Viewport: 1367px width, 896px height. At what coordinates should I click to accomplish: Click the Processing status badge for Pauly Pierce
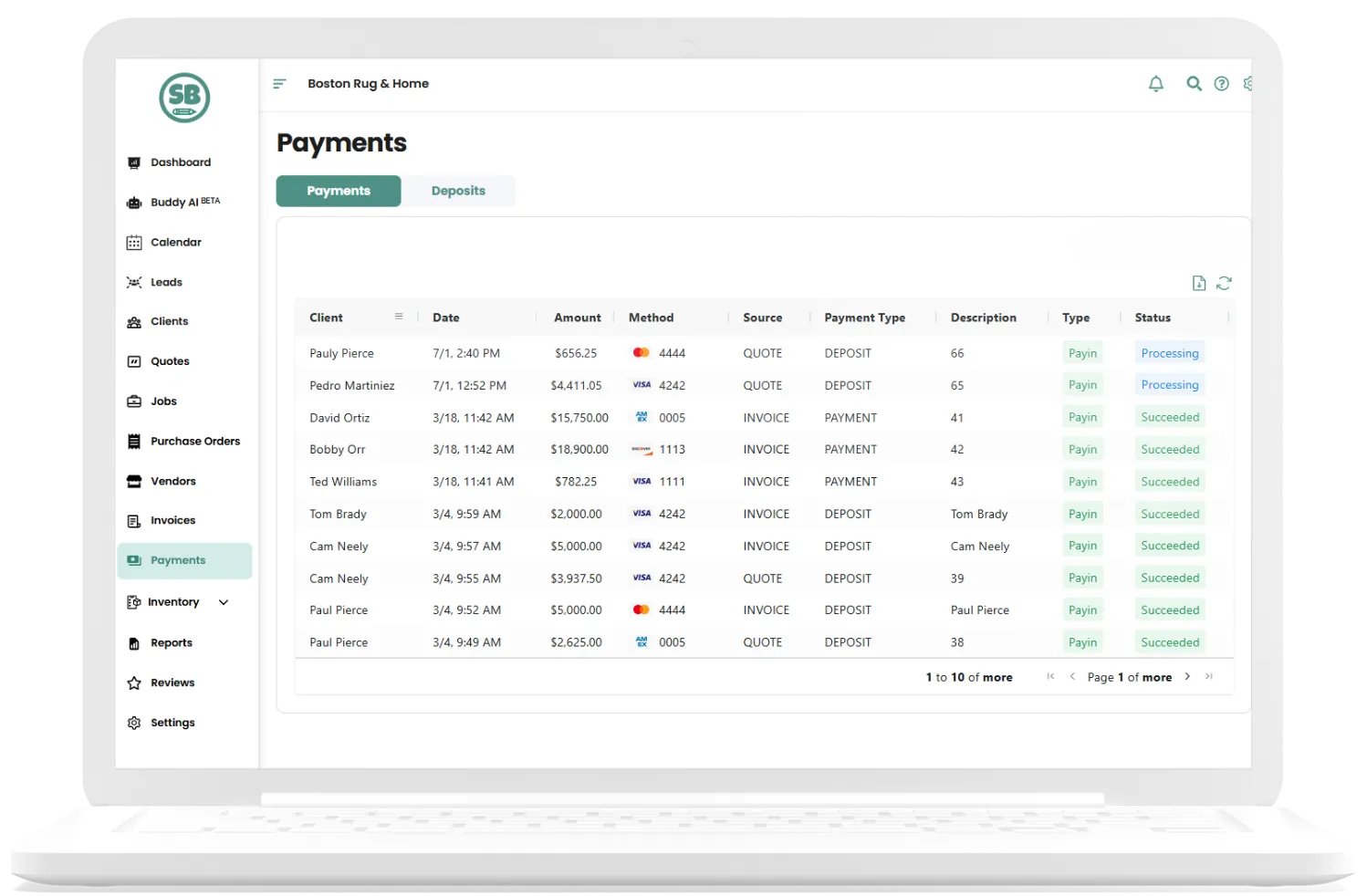(1170, 352)
